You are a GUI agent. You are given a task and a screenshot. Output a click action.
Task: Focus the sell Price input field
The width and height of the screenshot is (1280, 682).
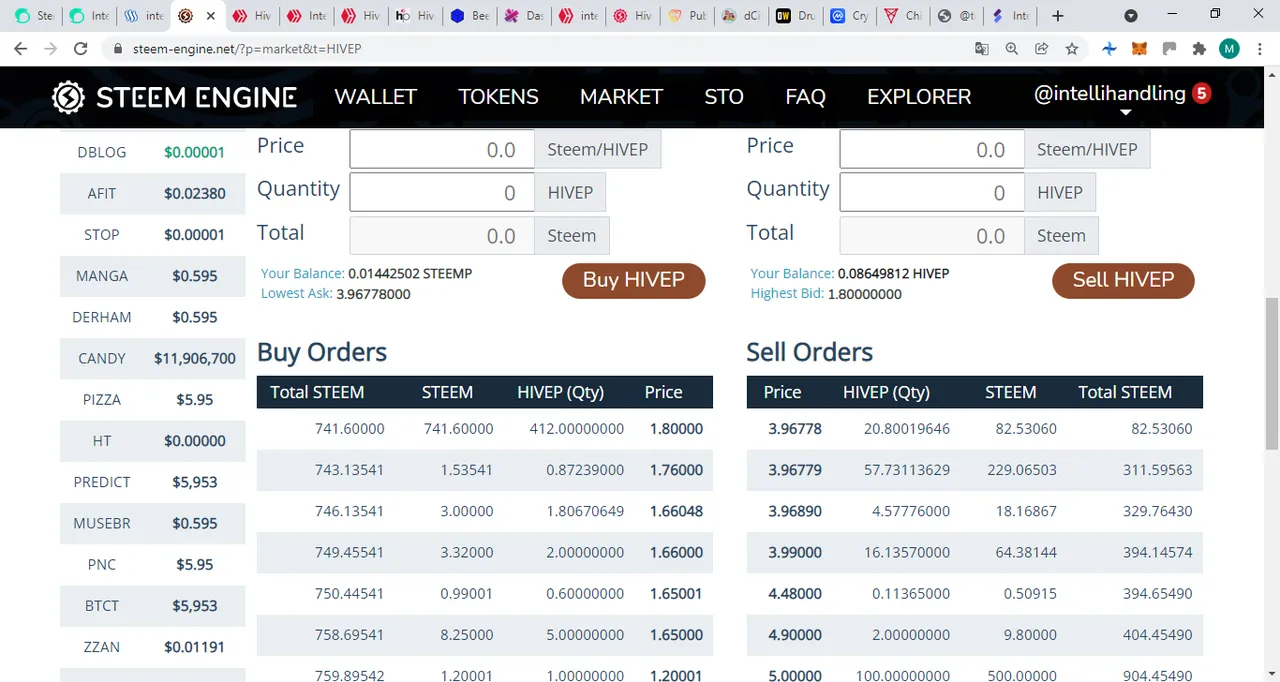coord(931,149)
